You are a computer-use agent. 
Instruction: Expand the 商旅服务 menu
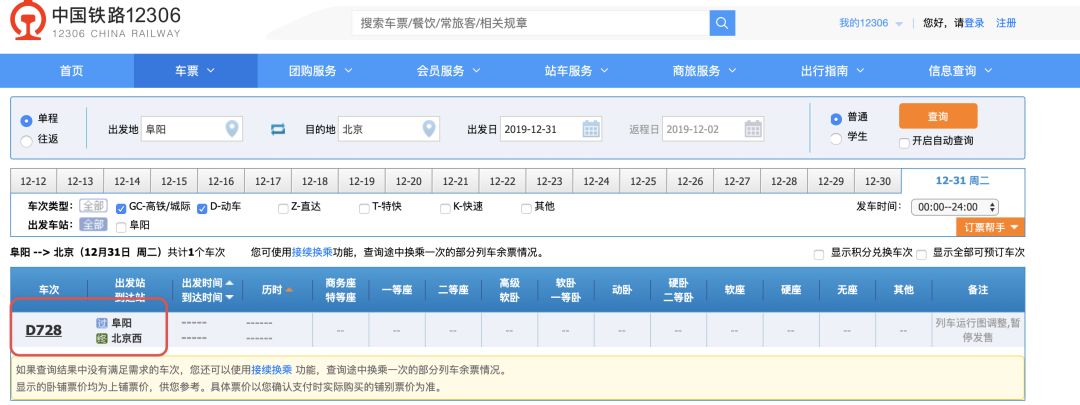705,71
